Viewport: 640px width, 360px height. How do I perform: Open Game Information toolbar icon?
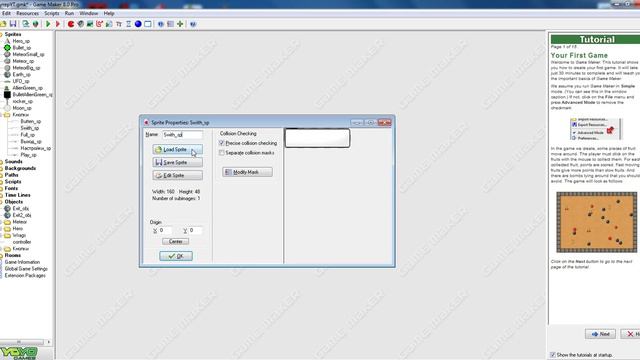(161, 24)
